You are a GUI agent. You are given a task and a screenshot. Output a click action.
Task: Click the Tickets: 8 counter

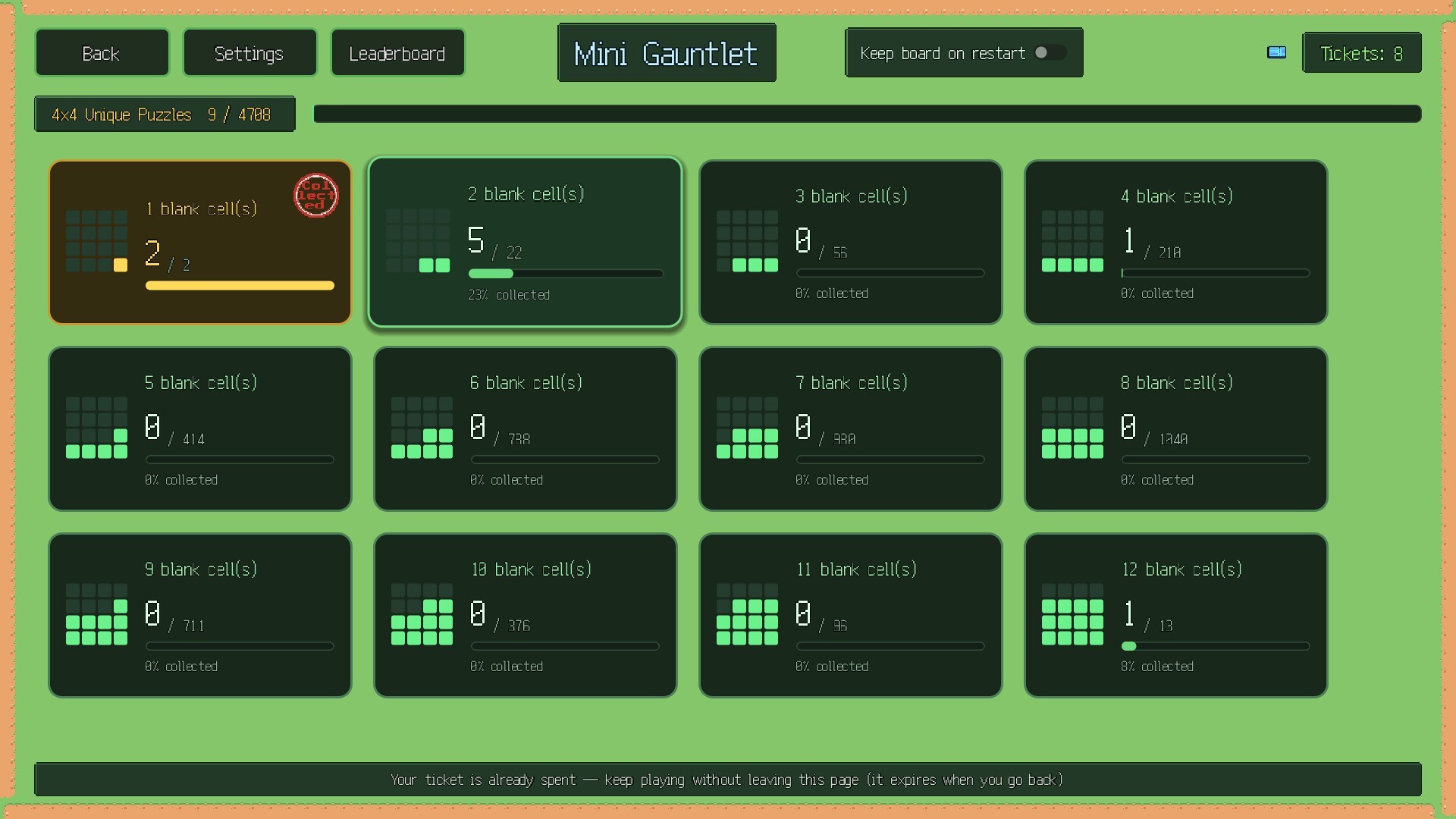click(x=1362, y=53)
